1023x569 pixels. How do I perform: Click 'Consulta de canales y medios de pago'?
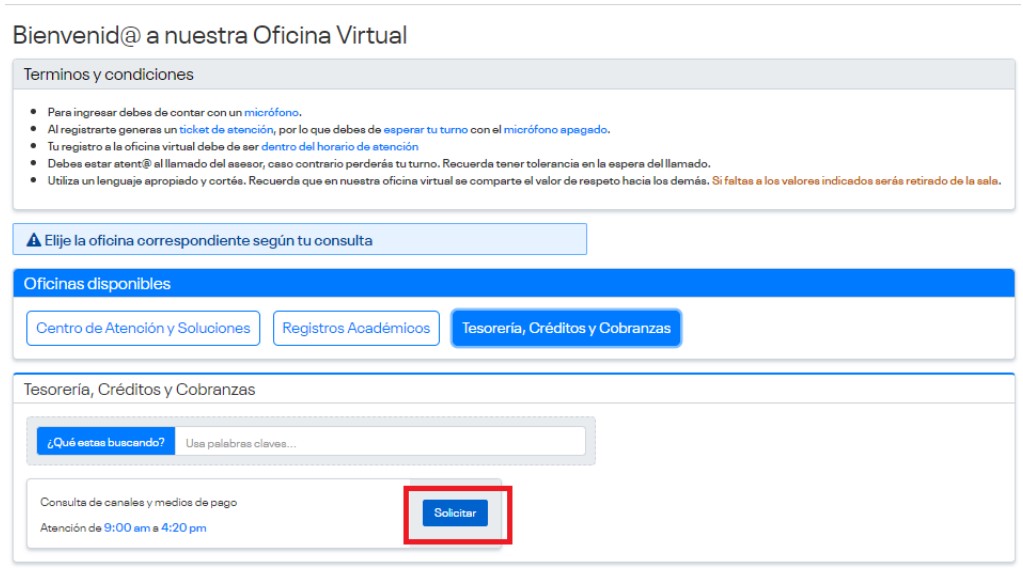(139, 502)
